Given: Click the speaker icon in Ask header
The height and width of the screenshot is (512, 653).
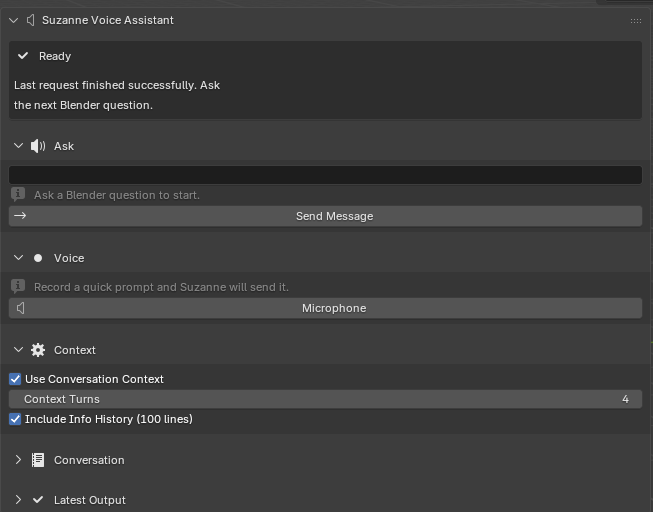Looking at the screenshot, I should 38,146.
